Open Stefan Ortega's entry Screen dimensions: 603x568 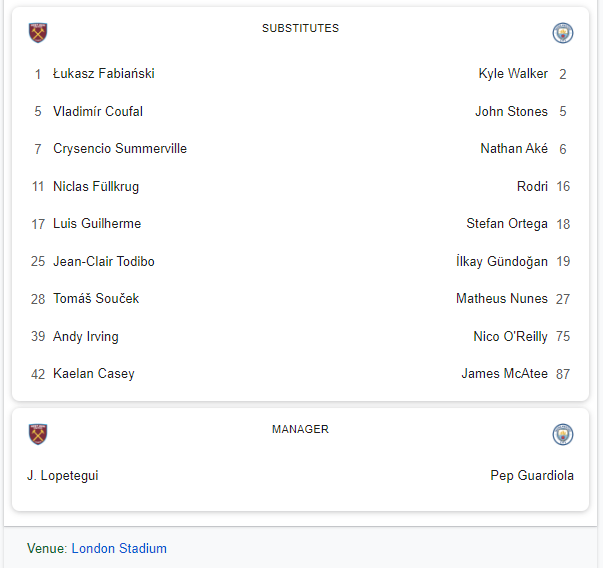click(506, 224)
